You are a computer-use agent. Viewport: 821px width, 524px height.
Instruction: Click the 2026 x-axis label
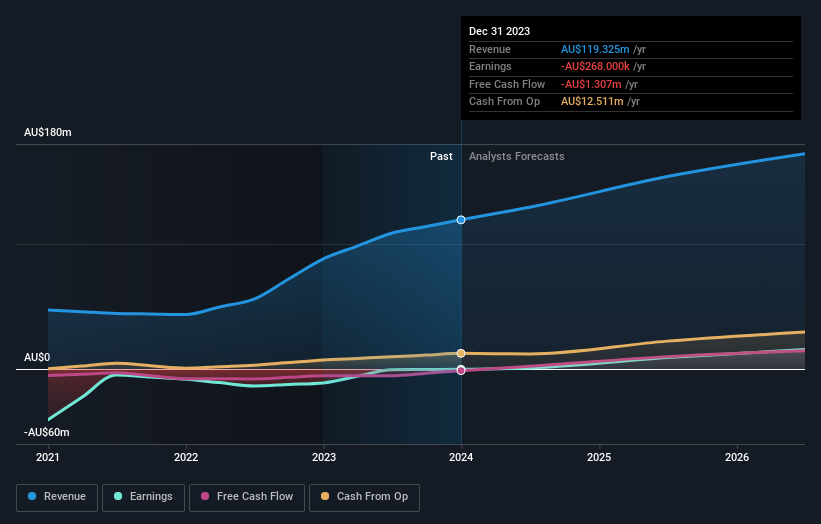pos(737,457)
